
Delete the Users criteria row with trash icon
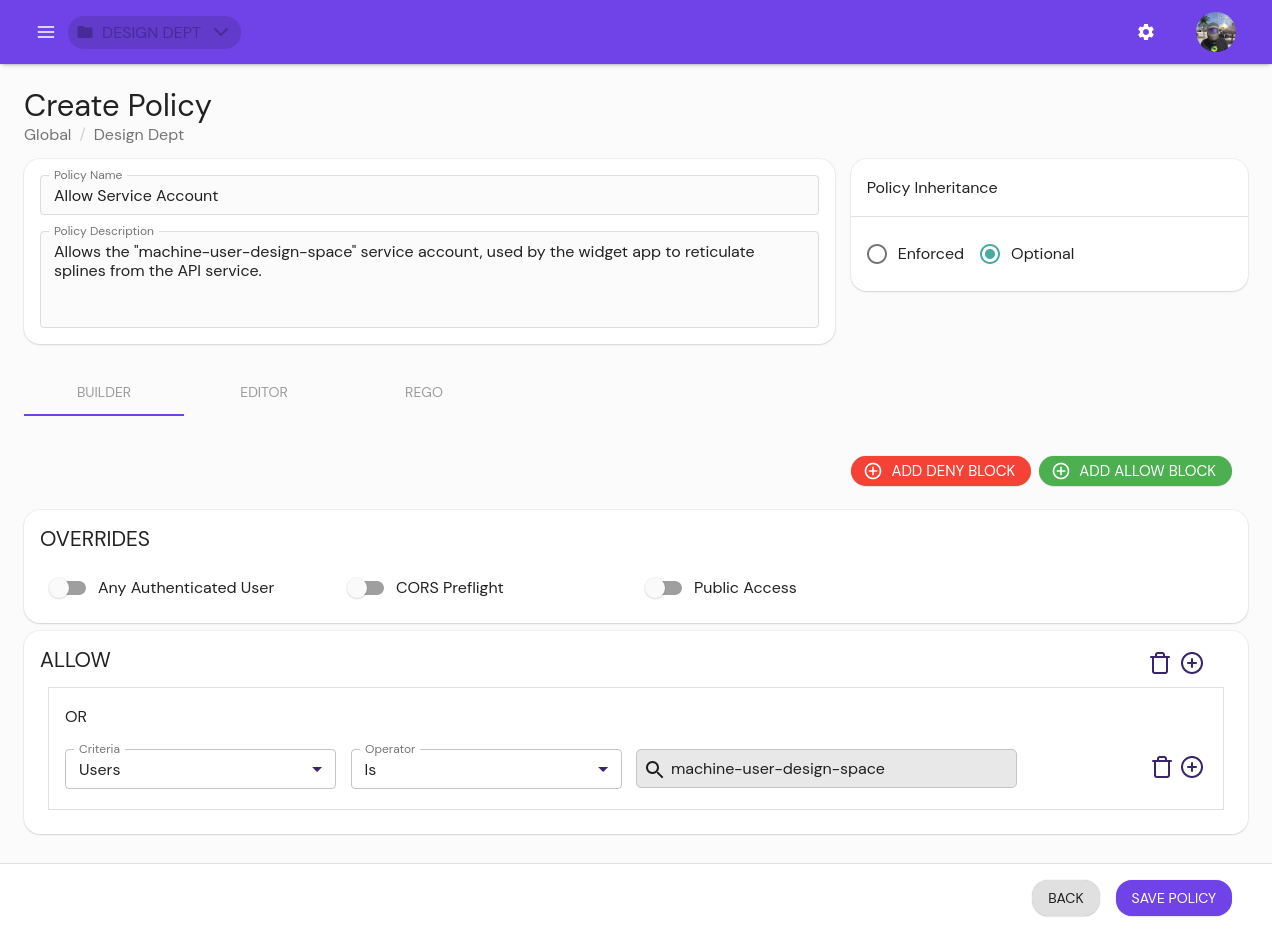(x=1162, y=767)
